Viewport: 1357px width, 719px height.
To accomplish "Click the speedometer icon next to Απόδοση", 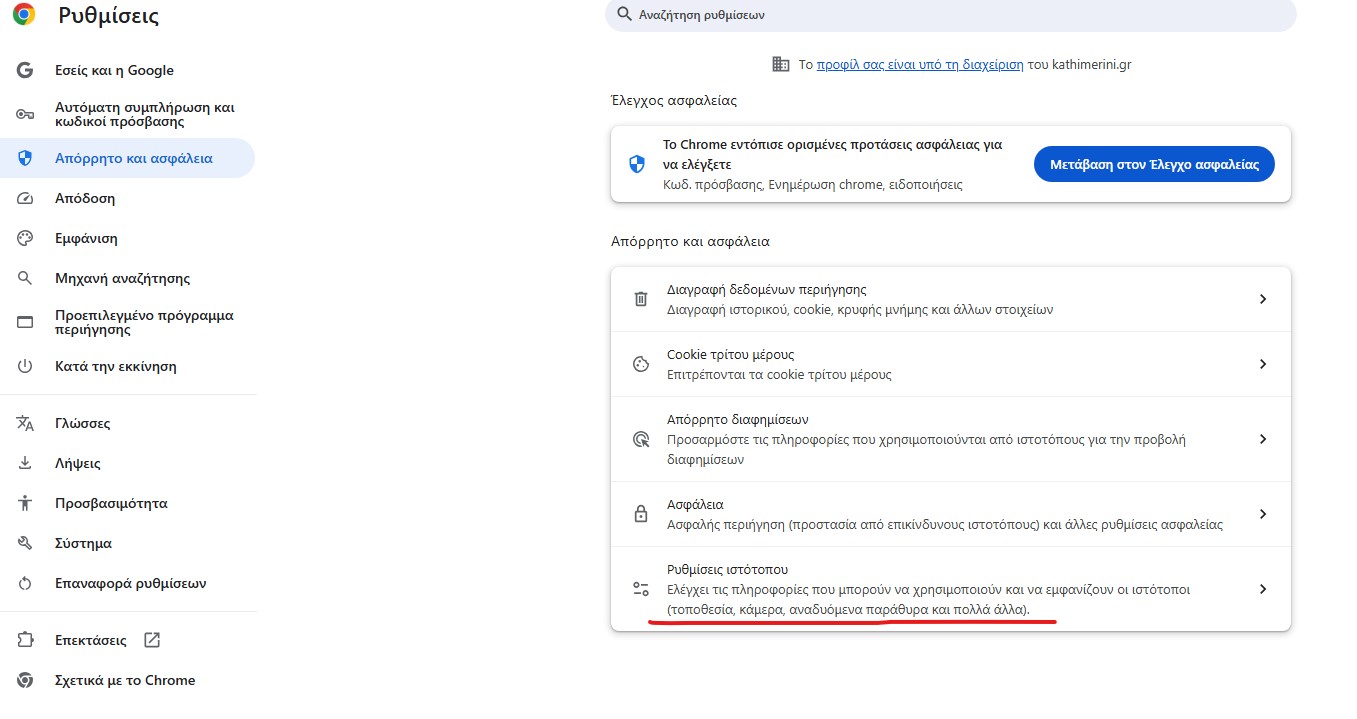I will point(26,199).
